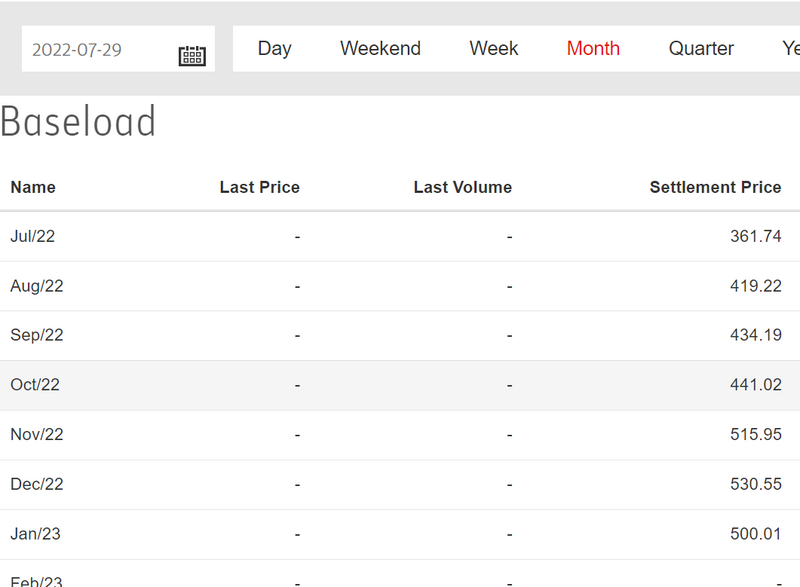Select the Dec/22 contract row
This screenshot has height=587, width=800.
click(x=37, y=484)
